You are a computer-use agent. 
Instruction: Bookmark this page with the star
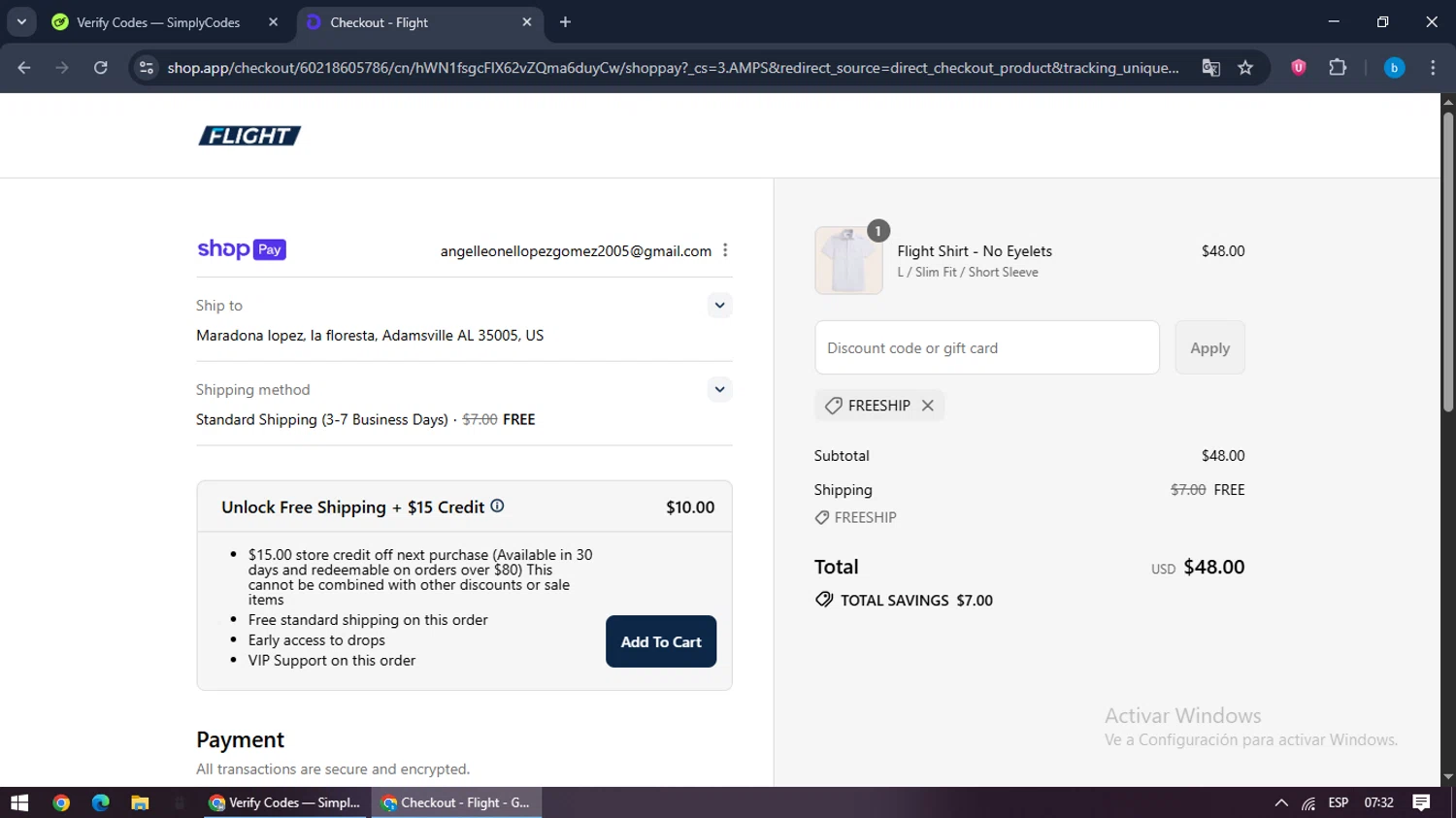(x=1245, y=67)
